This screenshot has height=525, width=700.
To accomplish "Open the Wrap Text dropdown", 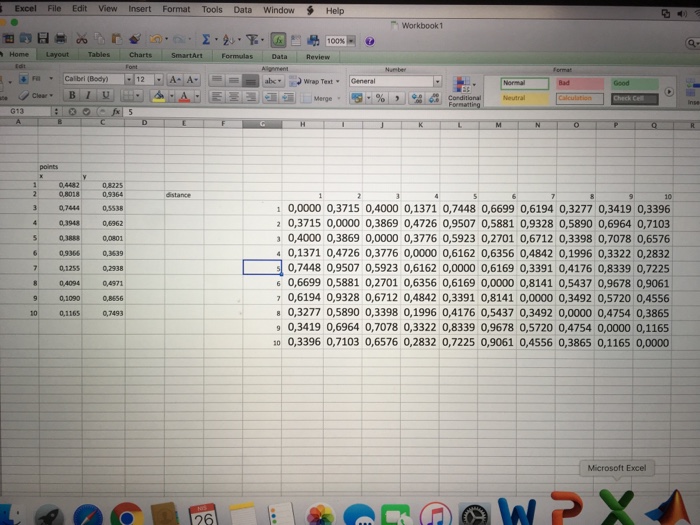I will pos(338,81).
